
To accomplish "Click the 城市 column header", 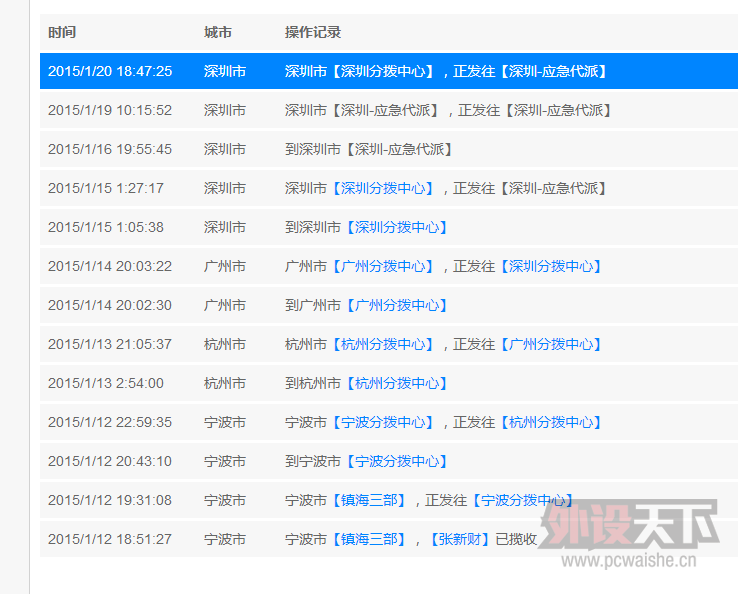I will [217, 32].
